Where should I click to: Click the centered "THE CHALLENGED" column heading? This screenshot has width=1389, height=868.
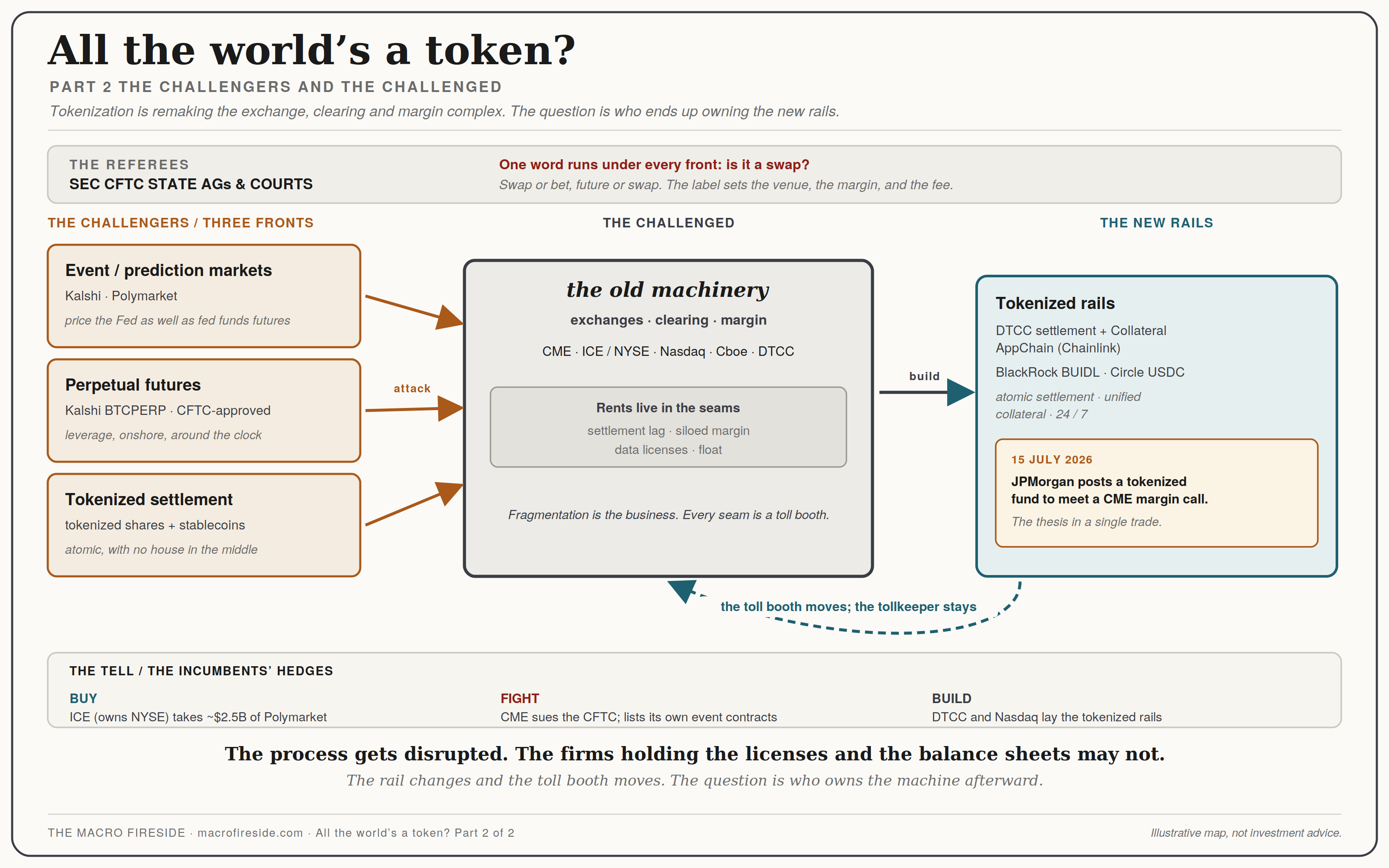[668, 223]
